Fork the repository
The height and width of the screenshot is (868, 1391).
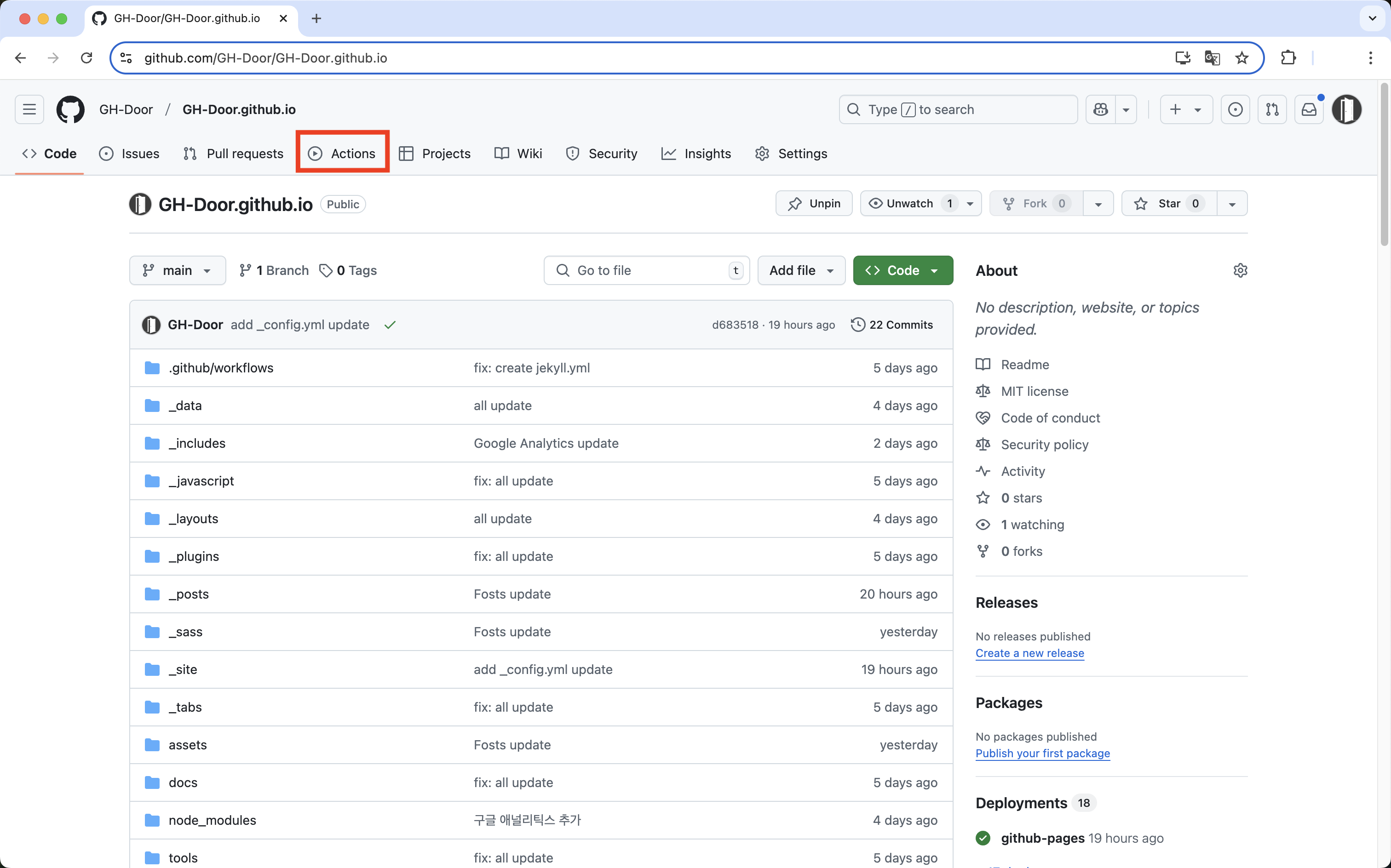(1036, 203)
